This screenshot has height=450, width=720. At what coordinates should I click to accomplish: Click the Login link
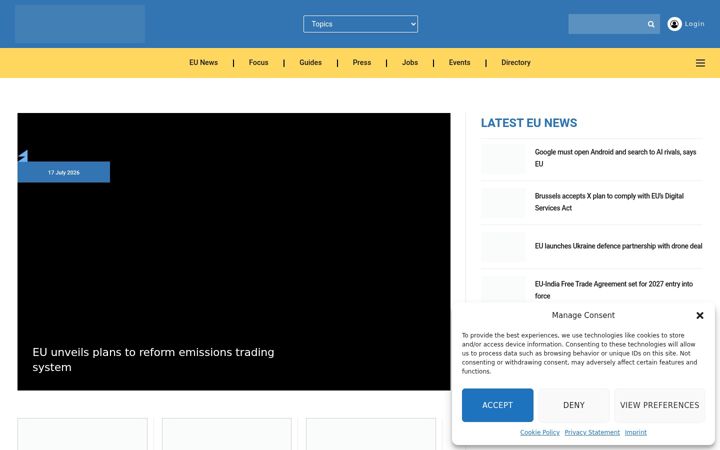click(x=694, y=24)
